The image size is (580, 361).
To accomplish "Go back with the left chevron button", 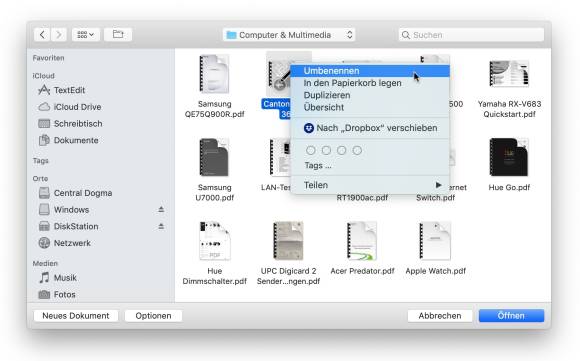I will click(42, 35).
